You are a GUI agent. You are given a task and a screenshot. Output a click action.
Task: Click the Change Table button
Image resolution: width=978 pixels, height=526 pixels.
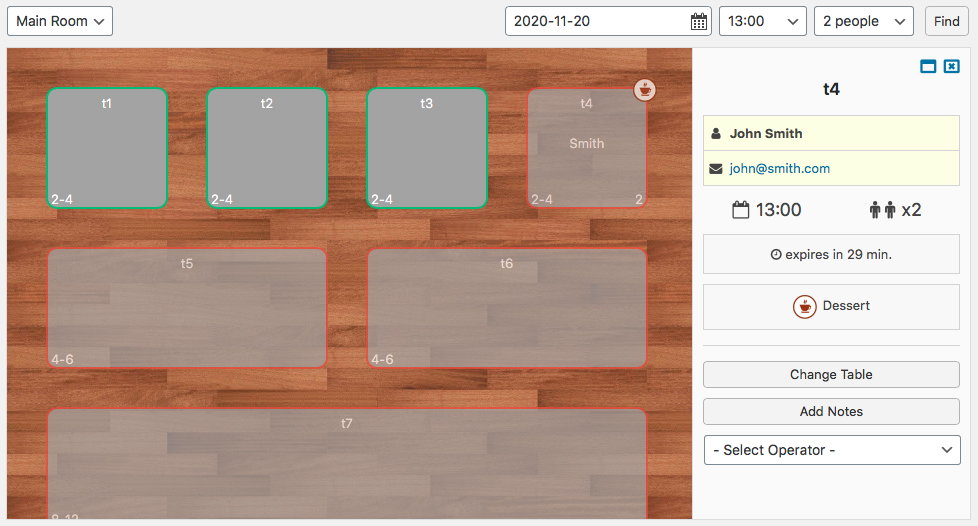click(831, 374)
